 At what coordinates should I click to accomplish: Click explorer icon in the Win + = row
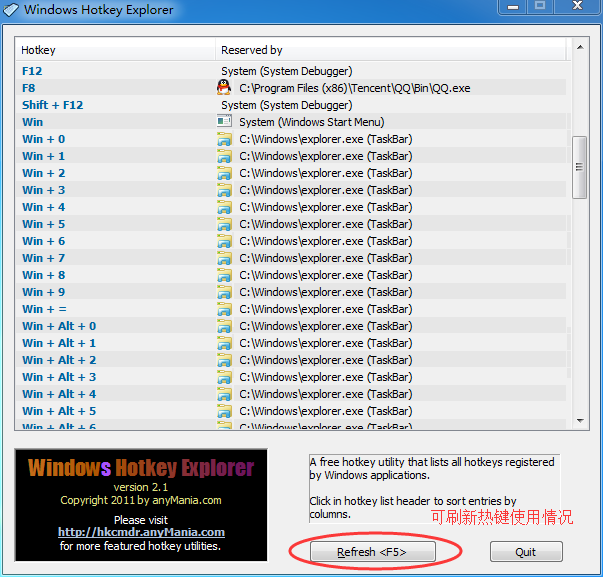224,309
